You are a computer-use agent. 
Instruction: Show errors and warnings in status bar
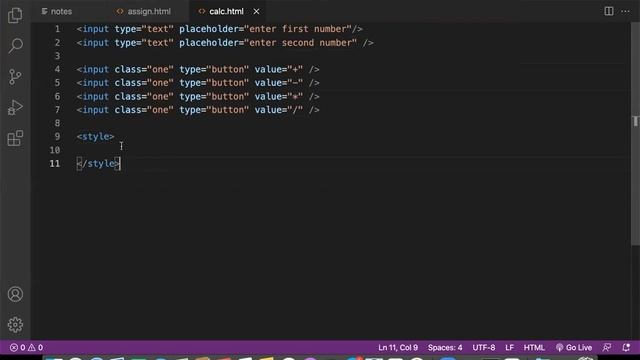tap(27, 347)
